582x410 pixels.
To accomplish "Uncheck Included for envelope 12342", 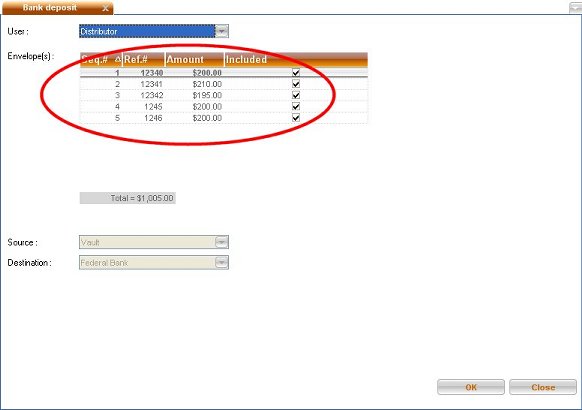I will (296, 95).
